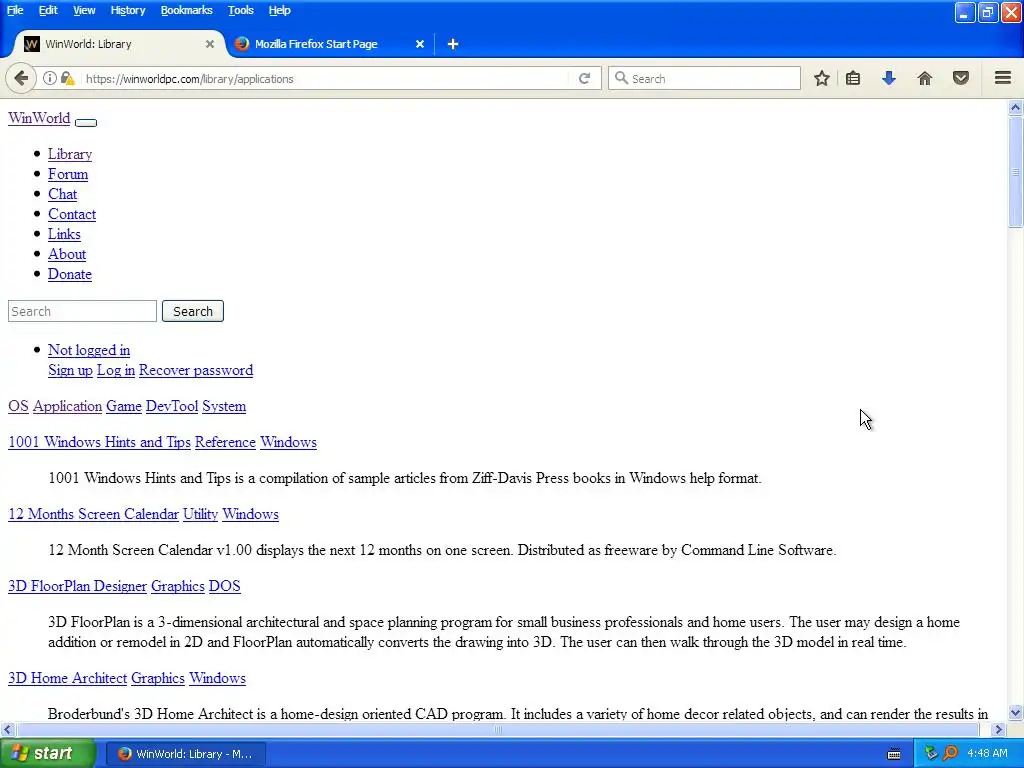Open the Bookmarks menu
This screenshot has height=768, width=1024.
[x=186, y=10]
